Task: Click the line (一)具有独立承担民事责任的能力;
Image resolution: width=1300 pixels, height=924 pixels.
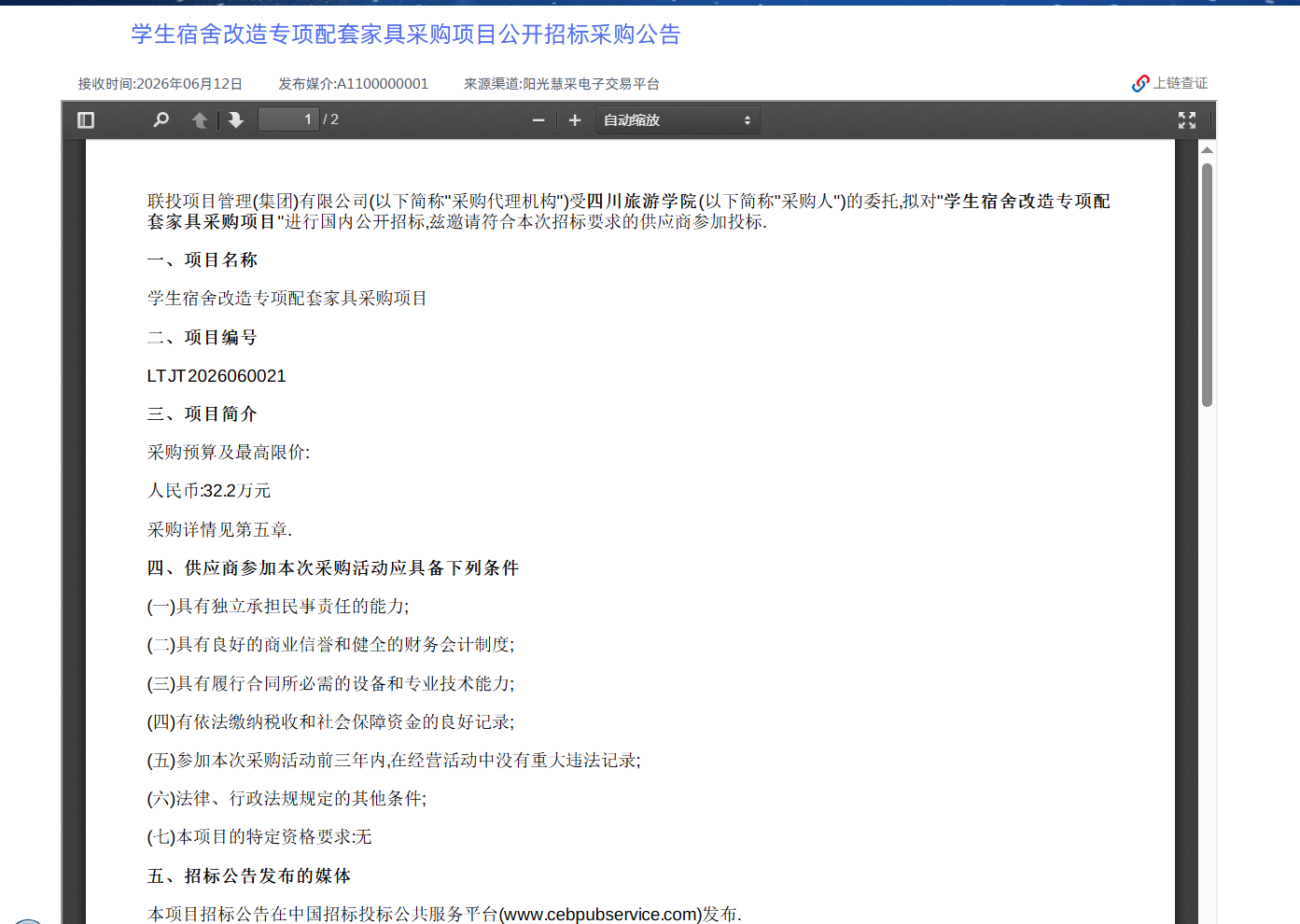Action: pos(278,607)
